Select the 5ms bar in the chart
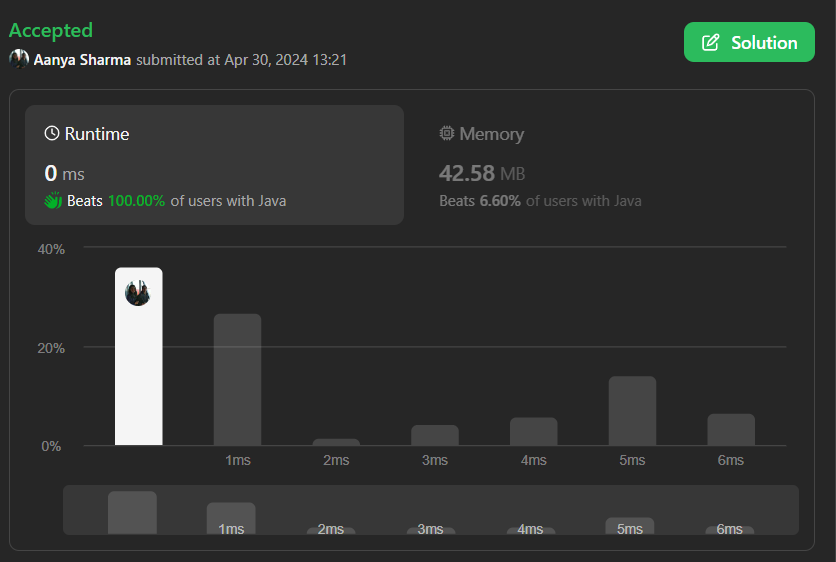 pos(632,411)
